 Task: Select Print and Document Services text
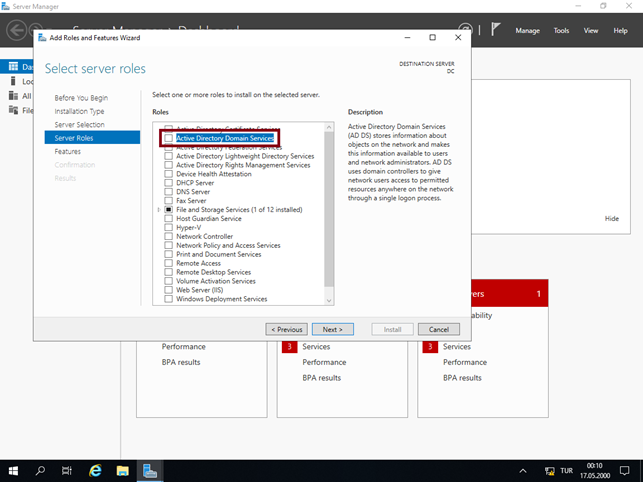[x=219, y=254]
